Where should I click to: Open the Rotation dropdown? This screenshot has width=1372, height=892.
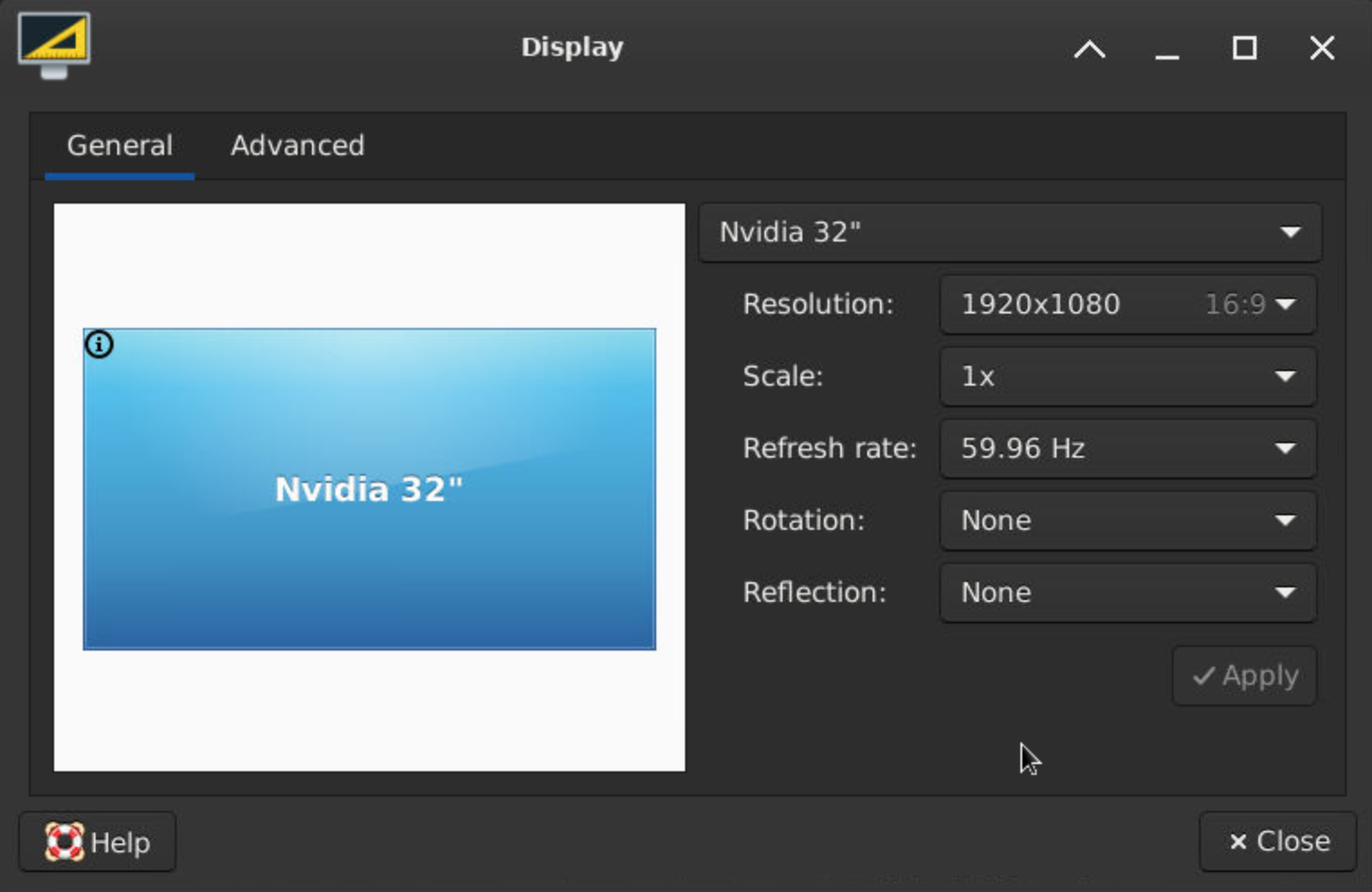[x=1127, y=521]
